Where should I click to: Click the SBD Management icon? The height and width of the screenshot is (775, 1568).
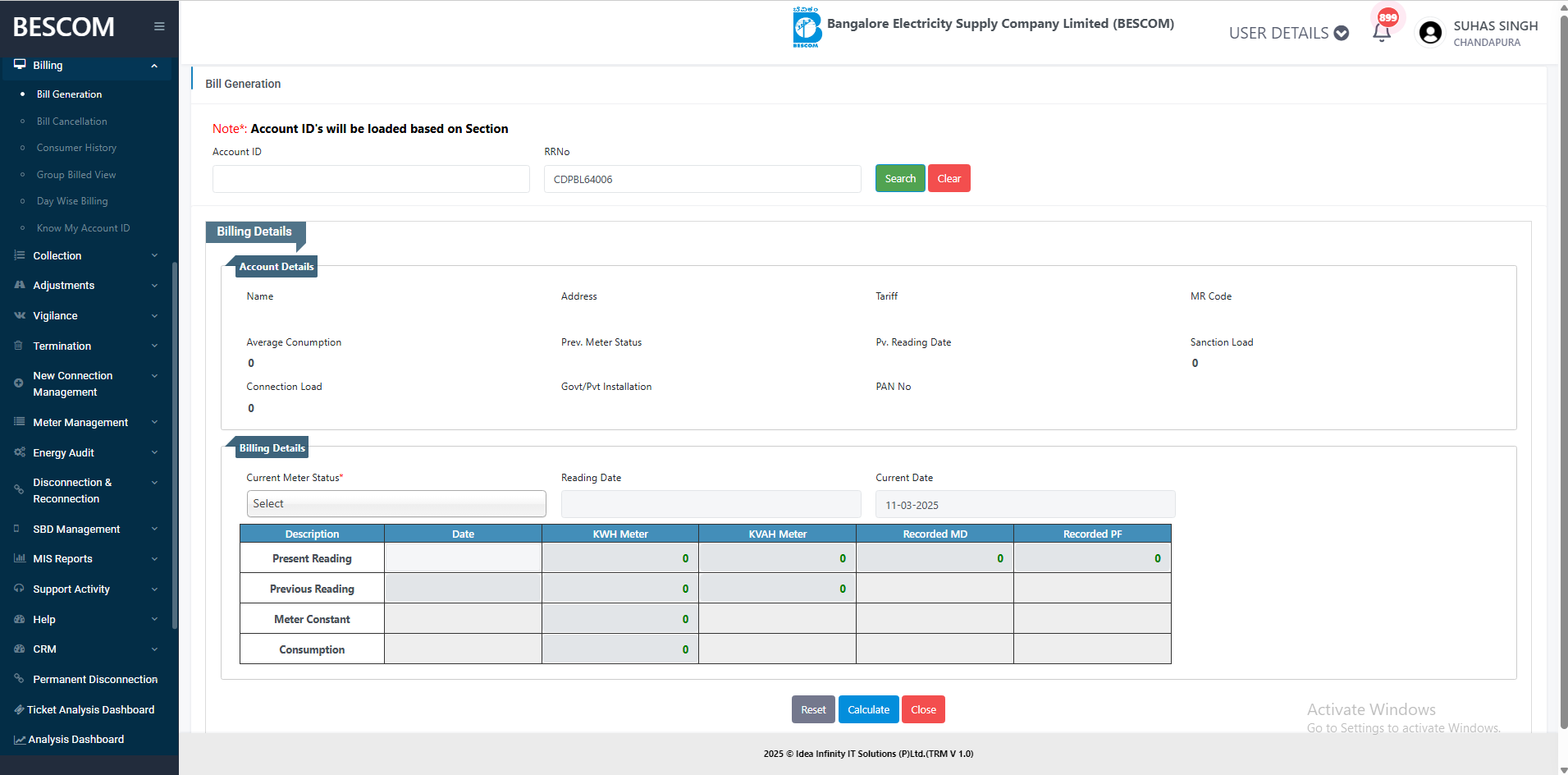pos(17,529)
